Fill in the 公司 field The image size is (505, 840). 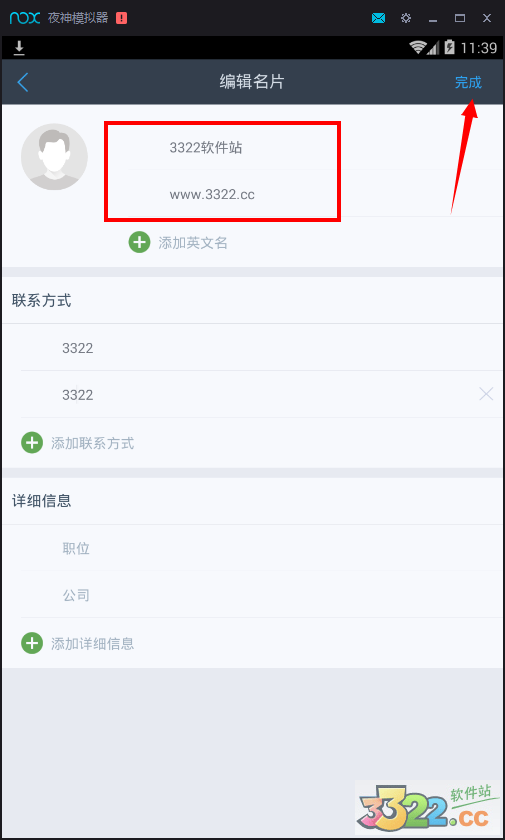coord(261,595)
